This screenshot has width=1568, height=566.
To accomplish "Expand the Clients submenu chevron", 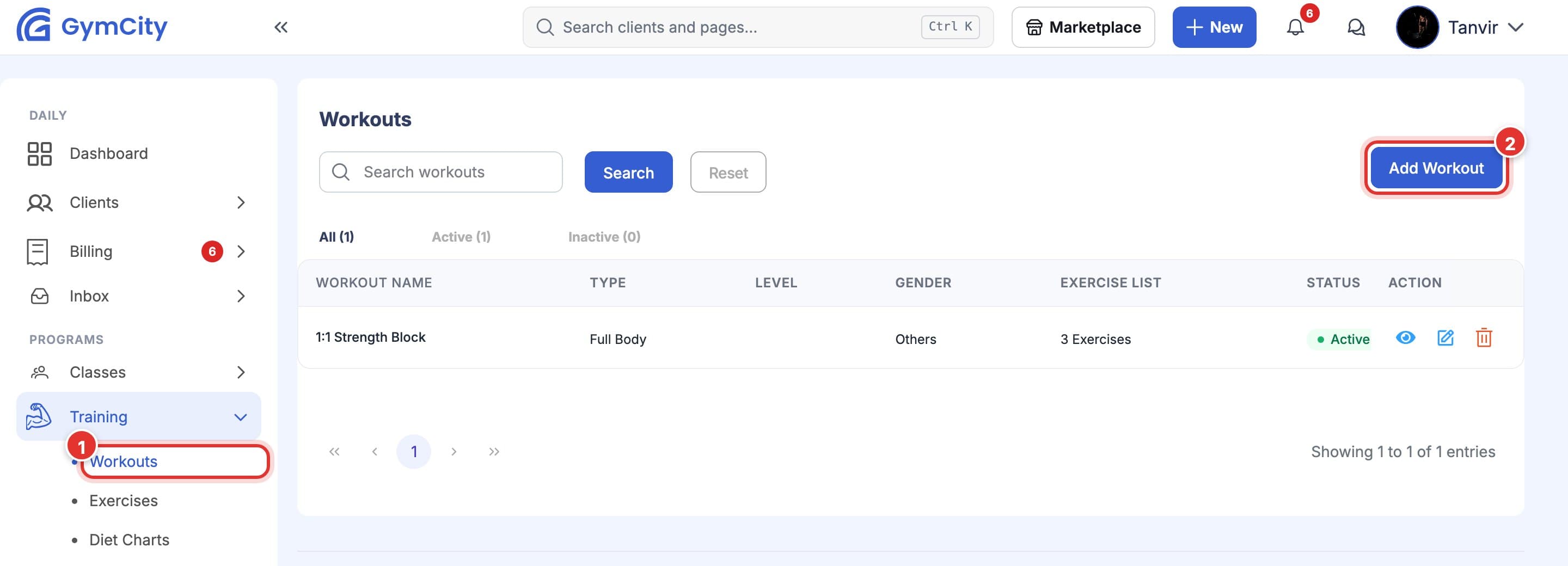I will 241,202.
